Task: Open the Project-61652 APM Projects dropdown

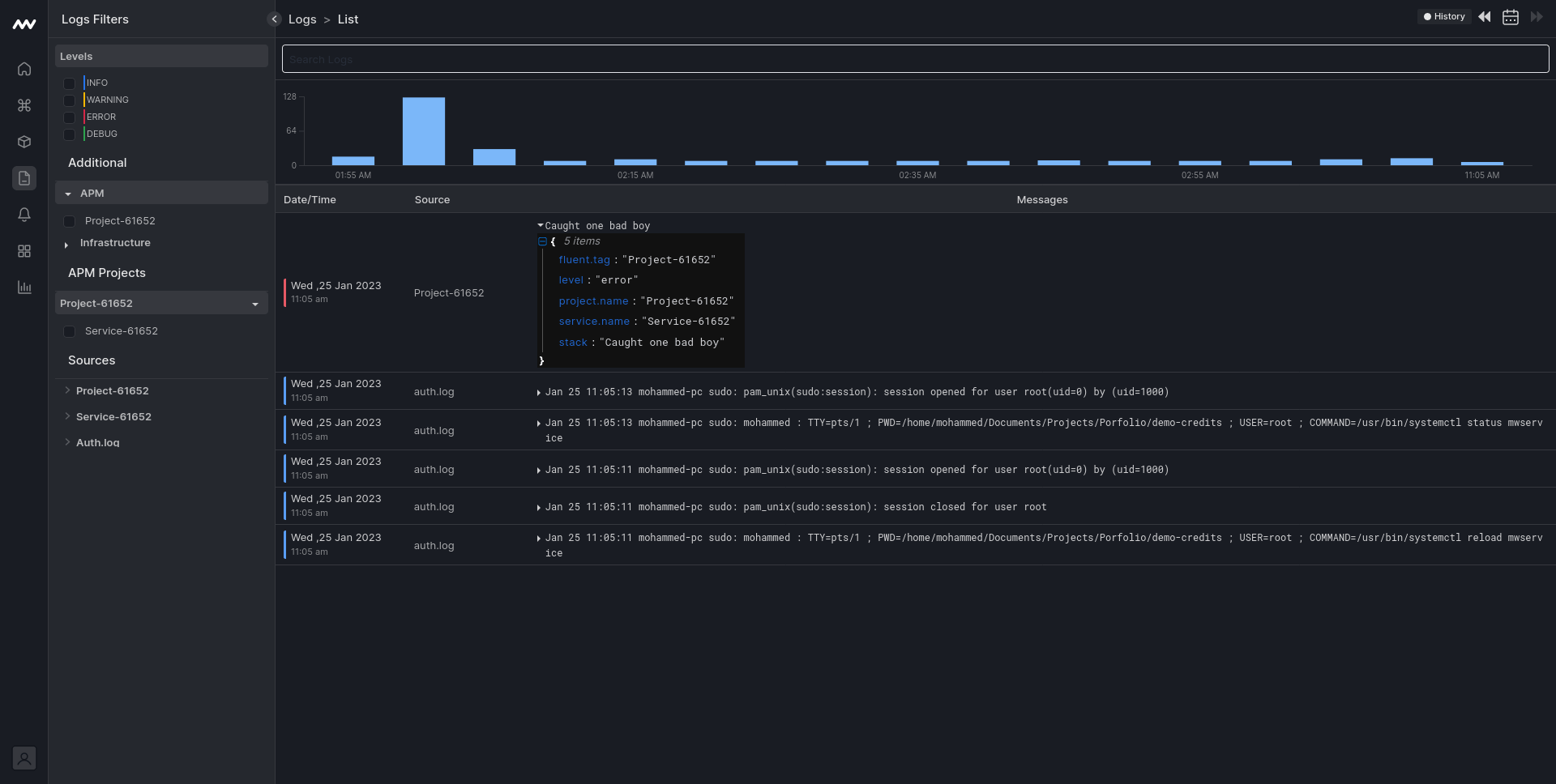Action: pyautogui.click(x=161, y=303)
